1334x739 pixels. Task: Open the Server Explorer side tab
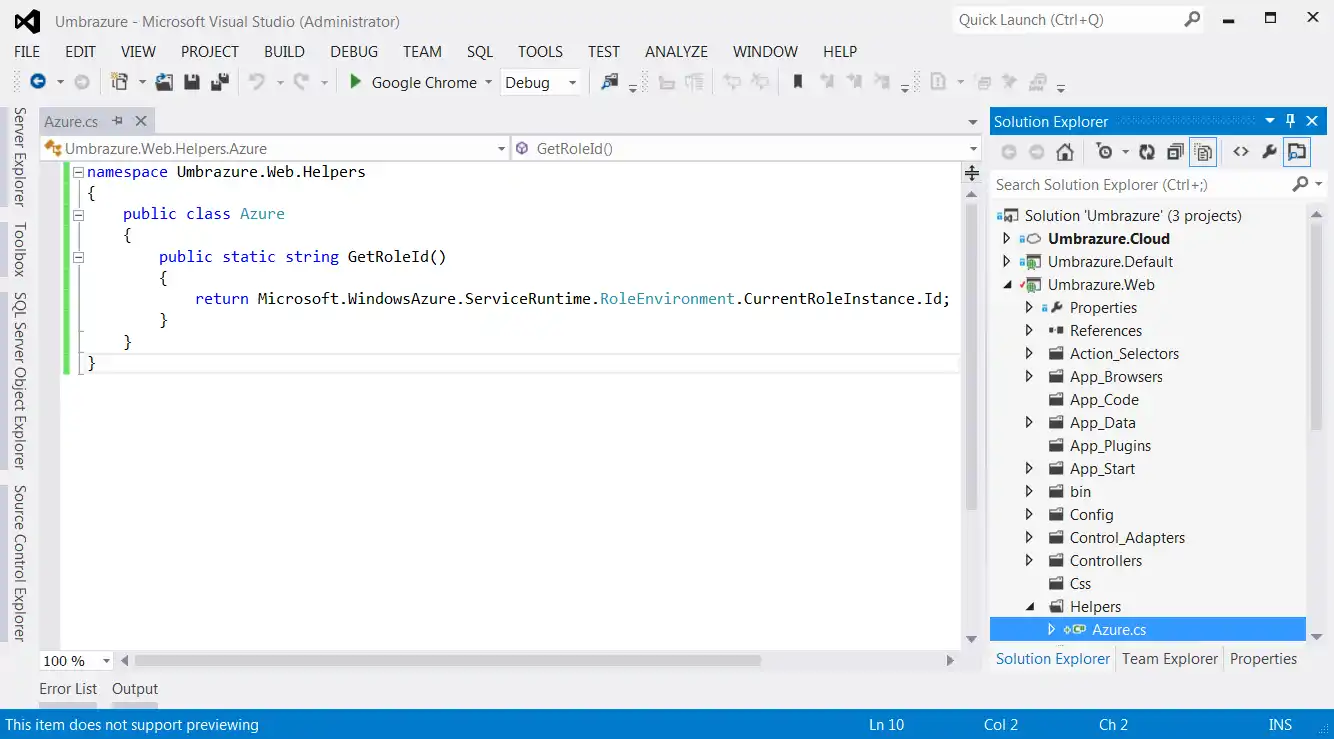(19, 157)
